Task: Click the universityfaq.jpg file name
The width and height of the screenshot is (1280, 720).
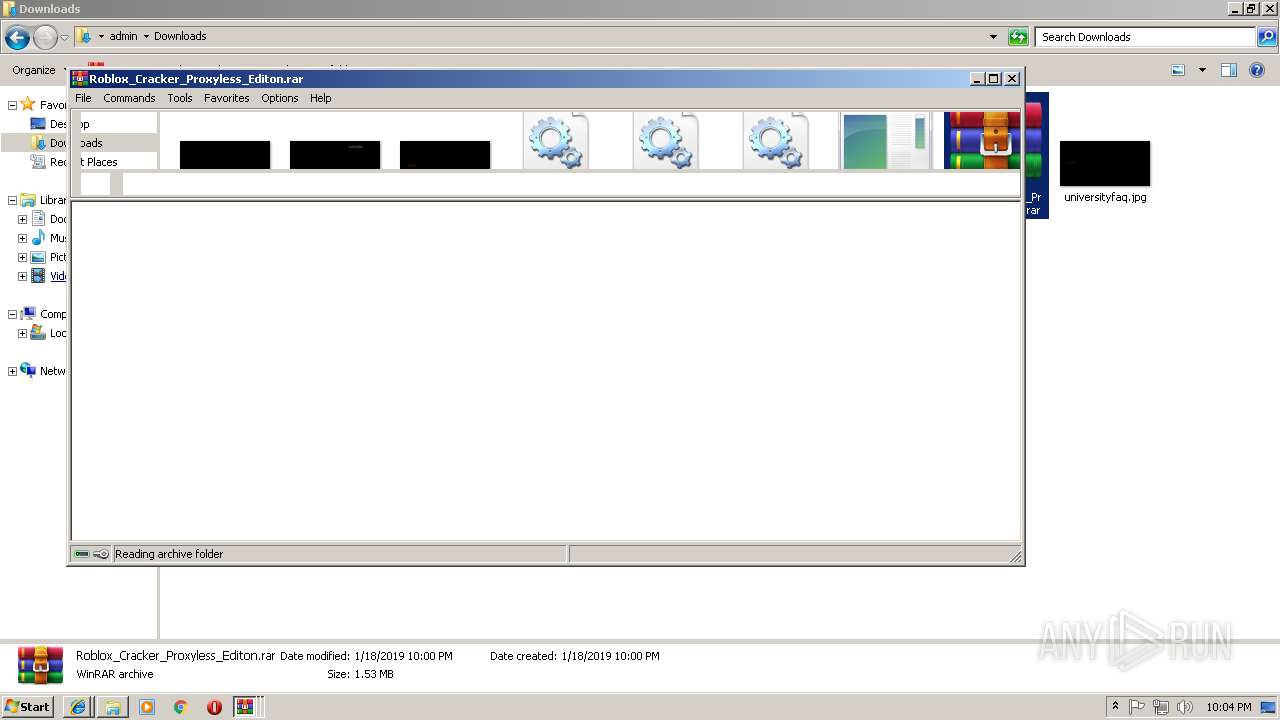Action: [x=1105, y=197]
